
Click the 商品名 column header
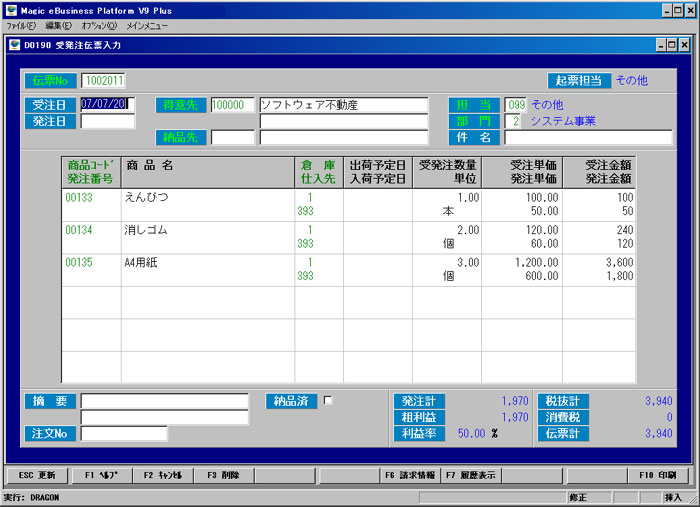pos(208,172)
